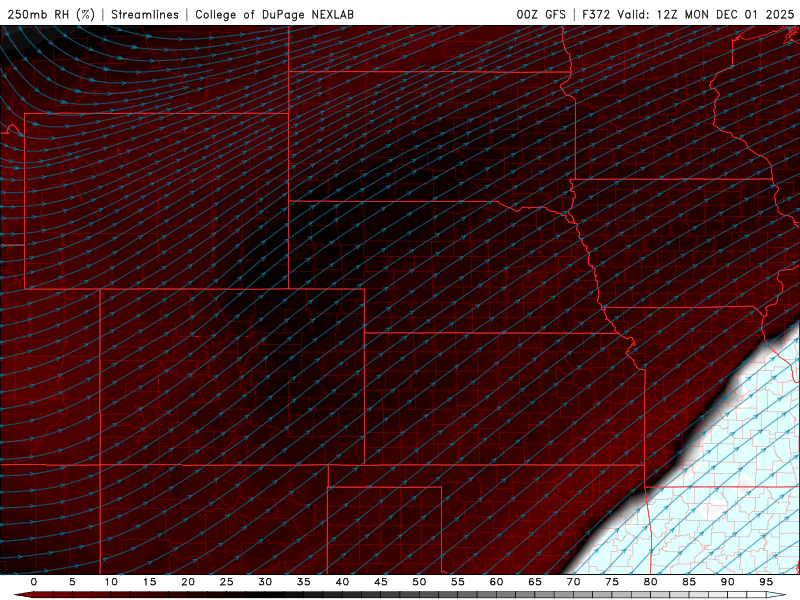
Task: Click the '95' colorbar scale label
Action: (765, 582)
